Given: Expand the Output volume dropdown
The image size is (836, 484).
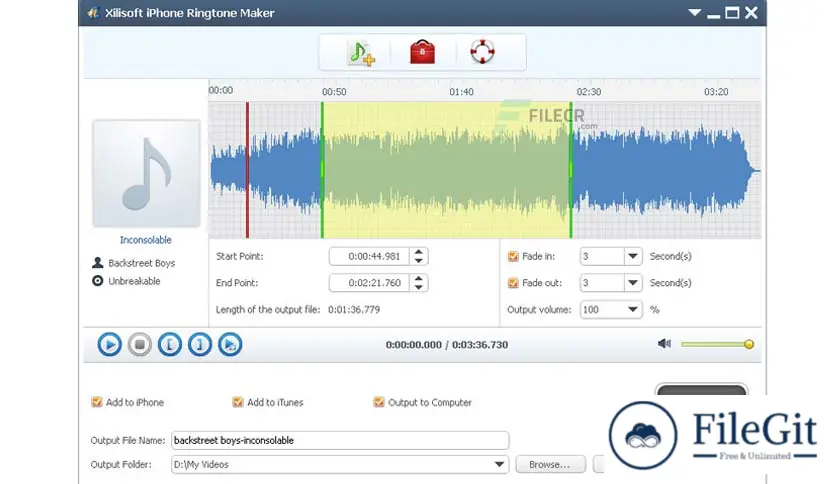Looking at the screenshot, I should point(633,310).
